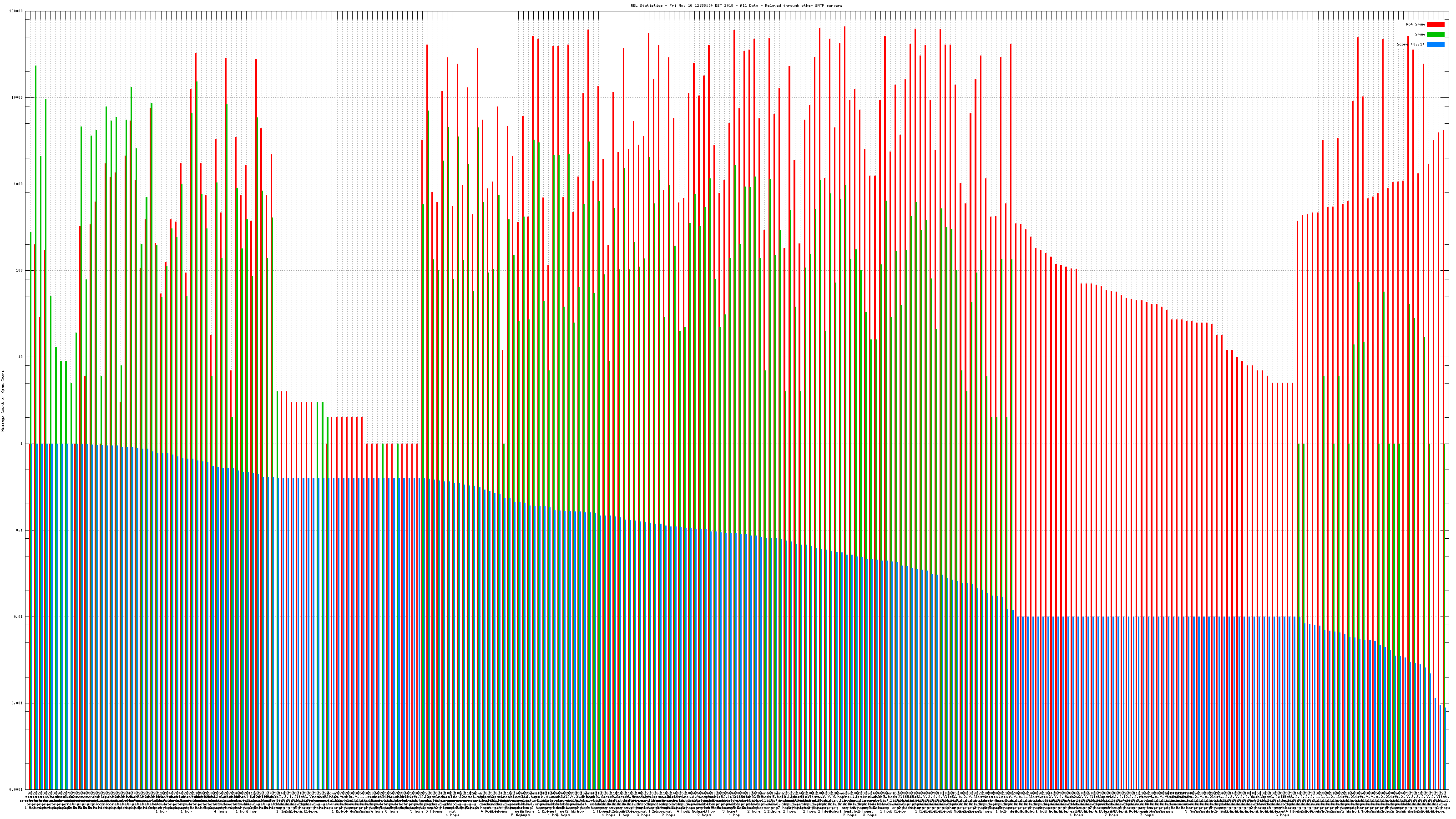The height and width of the screenshot is (819, 1456).
Task: Click the "Relayed through other SMTP servers" title text
Action: click(x=803, y=5)
